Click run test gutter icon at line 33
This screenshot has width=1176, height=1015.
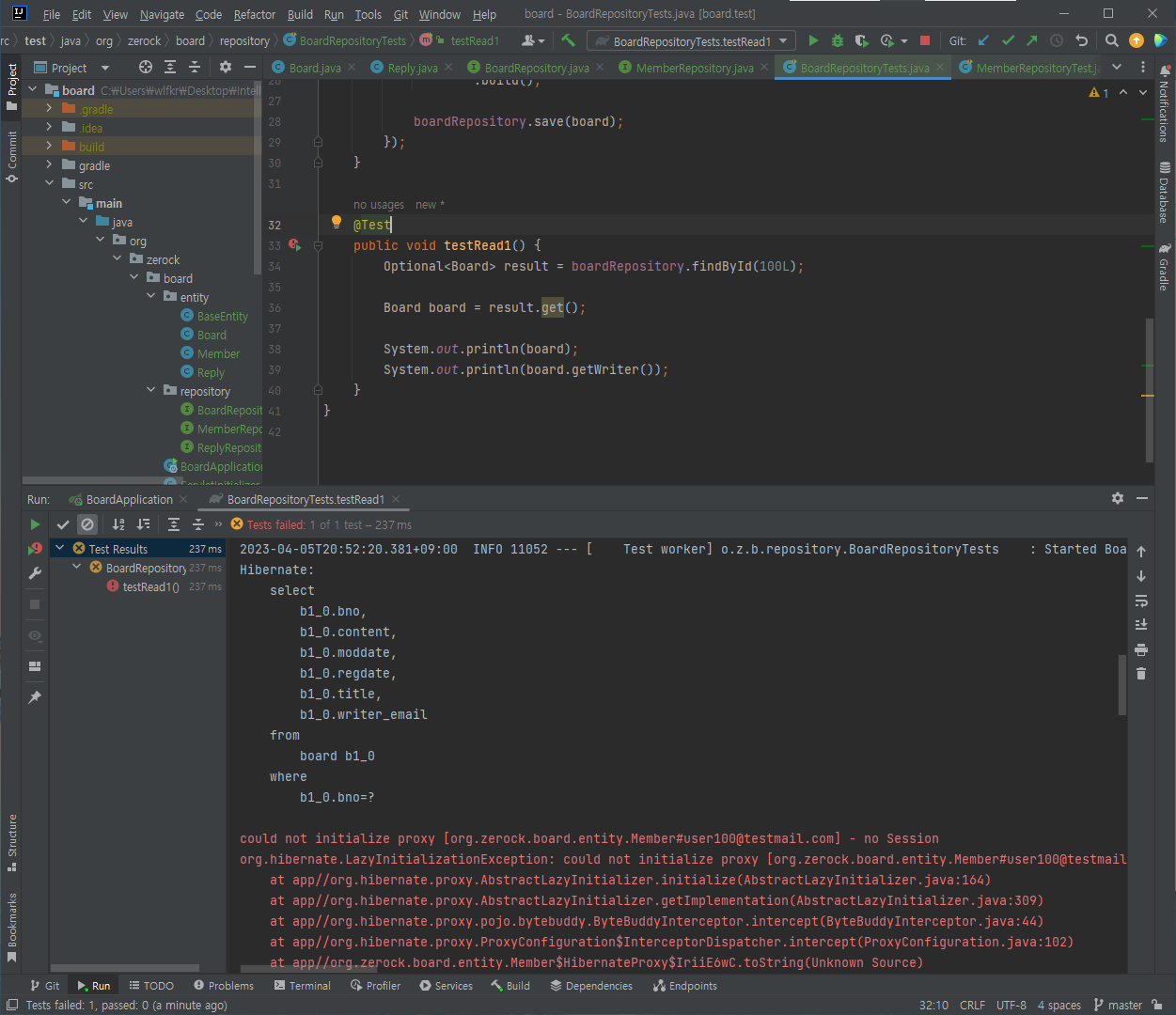[x=294, y=245]
